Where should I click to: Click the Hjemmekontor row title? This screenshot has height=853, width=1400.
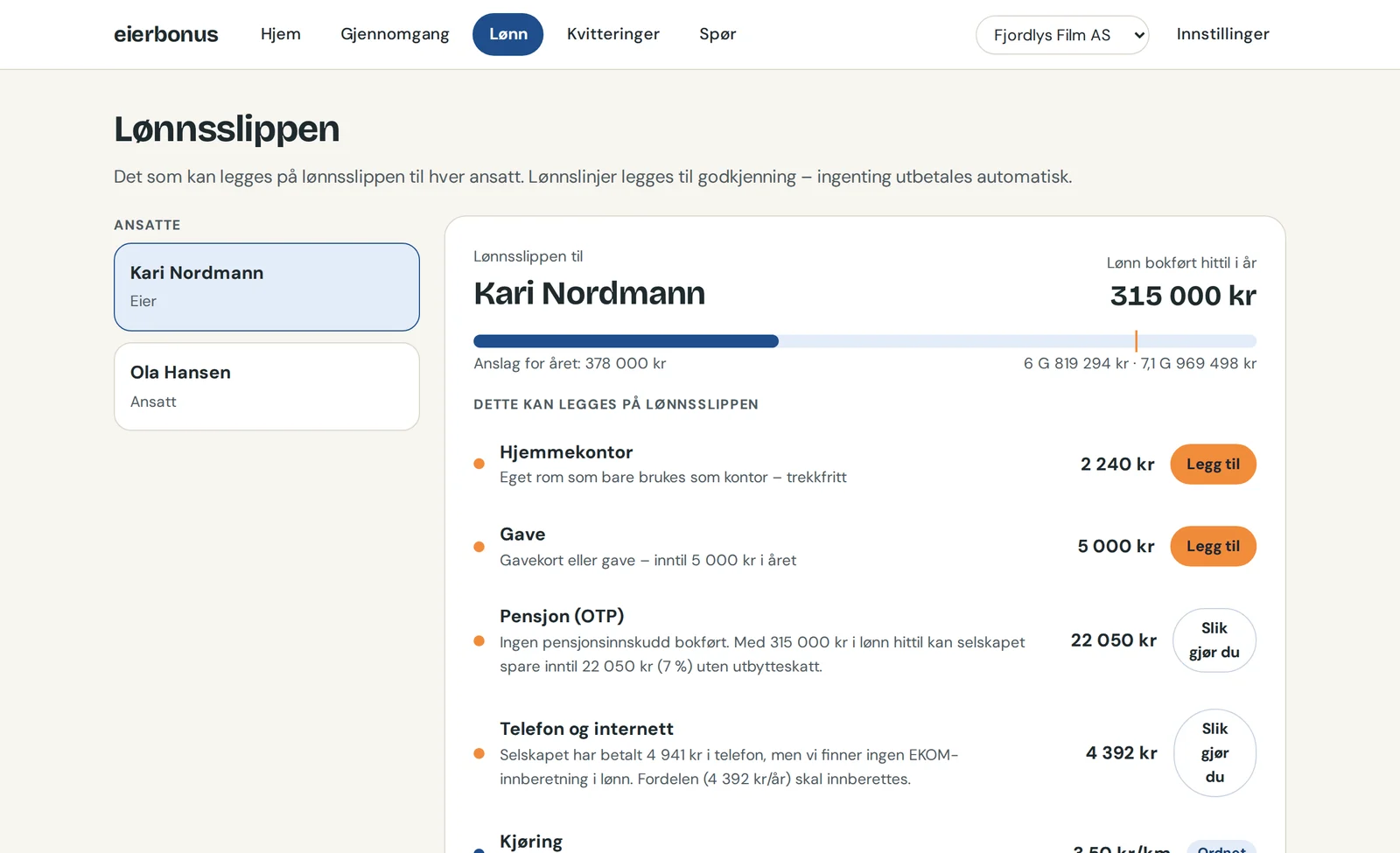click(x=566, y=452)
